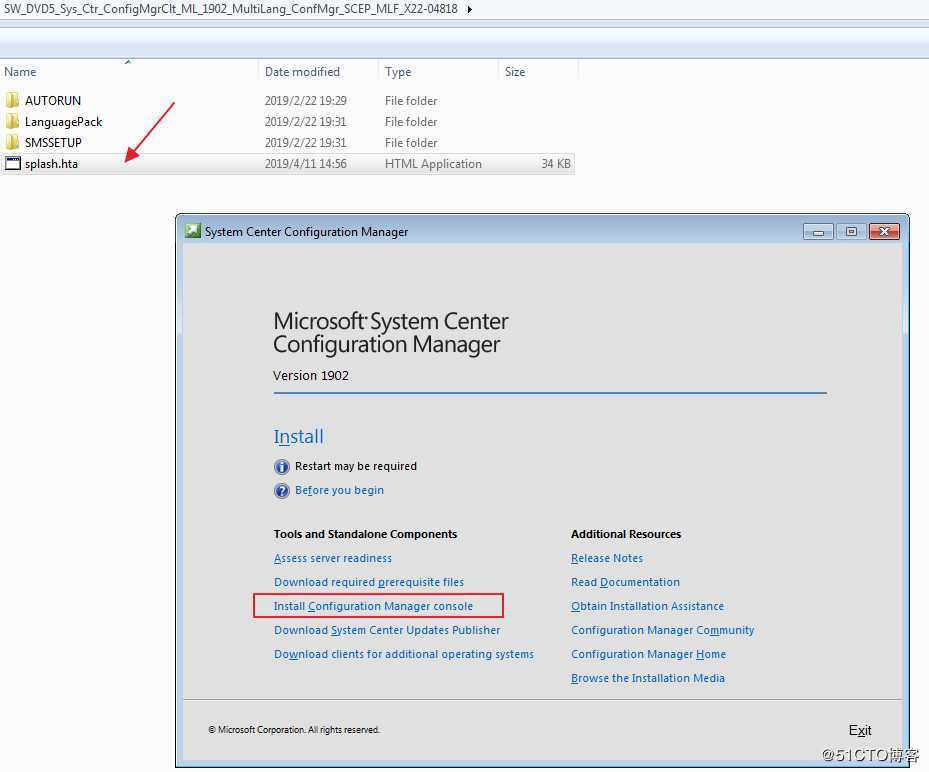Launch Install Configuration Manager console
929x772 pixels.
click(x=373, y=606)
